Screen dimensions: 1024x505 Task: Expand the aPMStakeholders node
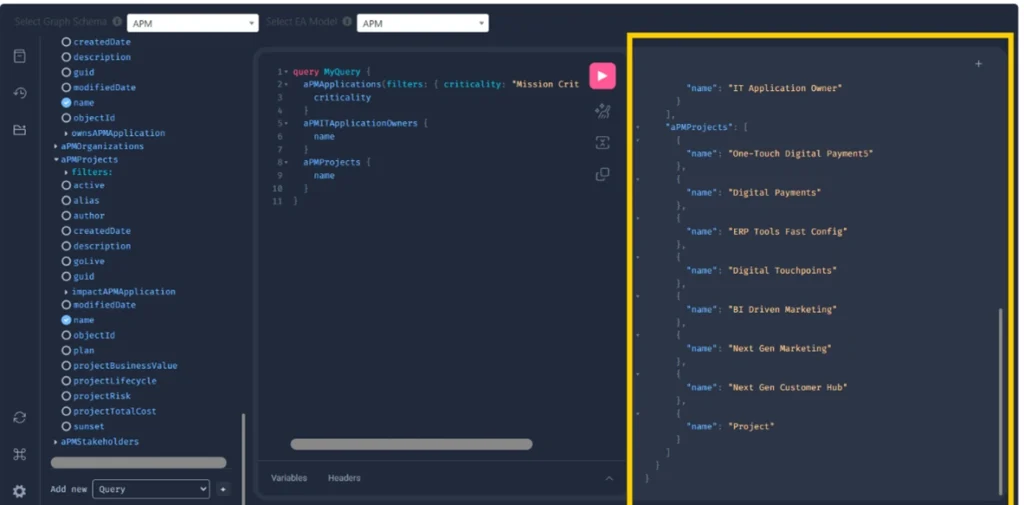click(x=56, y=442)
